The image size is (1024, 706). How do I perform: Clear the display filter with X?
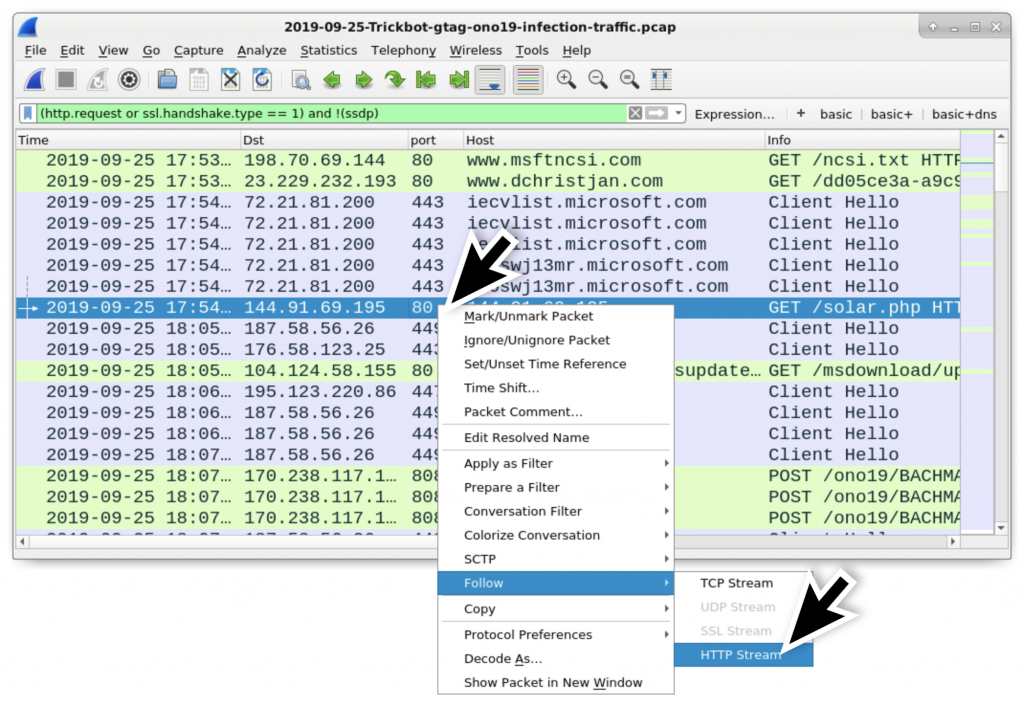635,114
